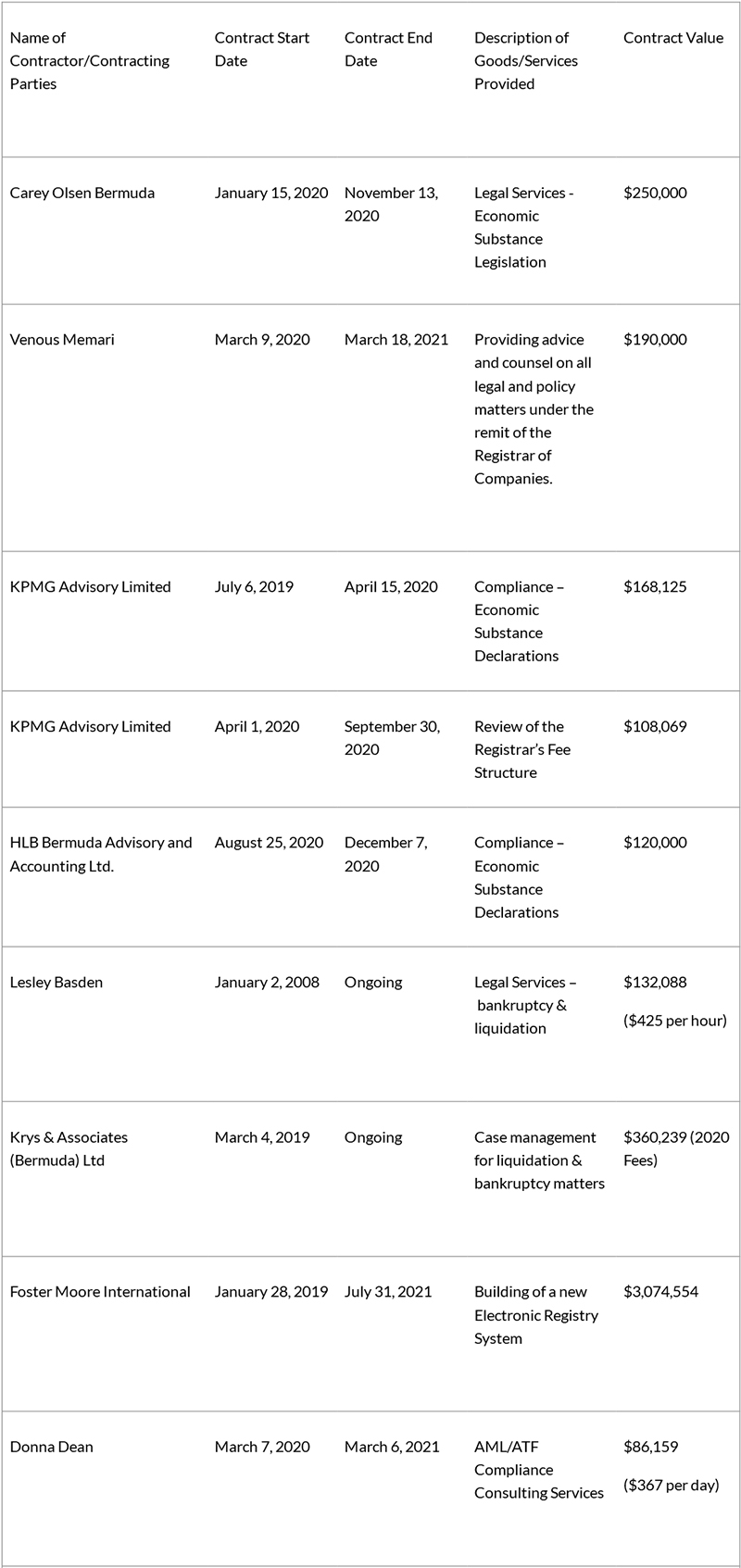741x1568 pixels.
Task: Select the $168,125 contract value cell
Action: tap(655, 586)
